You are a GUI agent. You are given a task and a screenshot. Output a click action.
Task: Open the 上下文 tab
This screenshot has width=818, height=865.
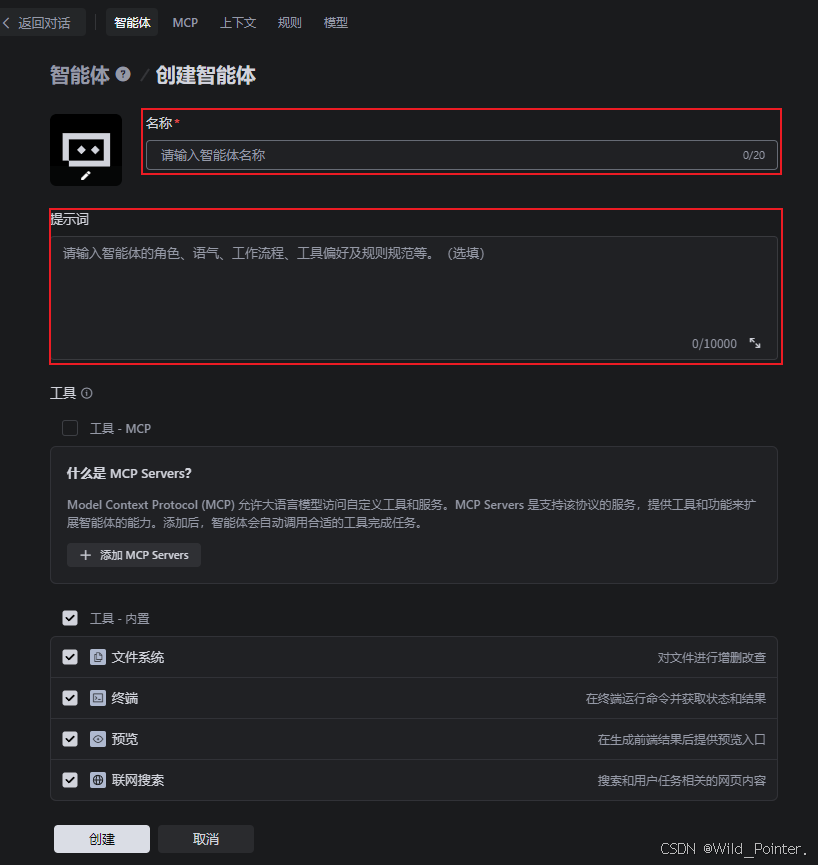coord(238,23)
